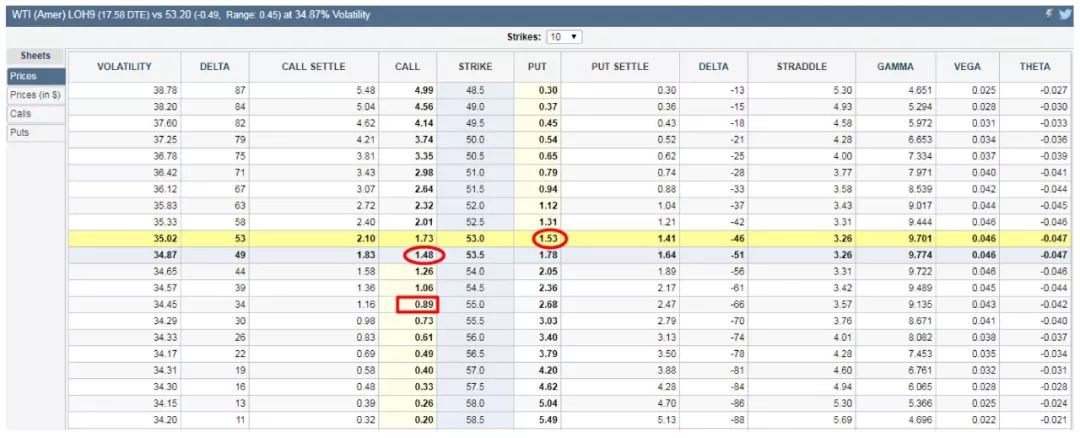Click the CALL SETTLE column header

(x=313, y=66)
